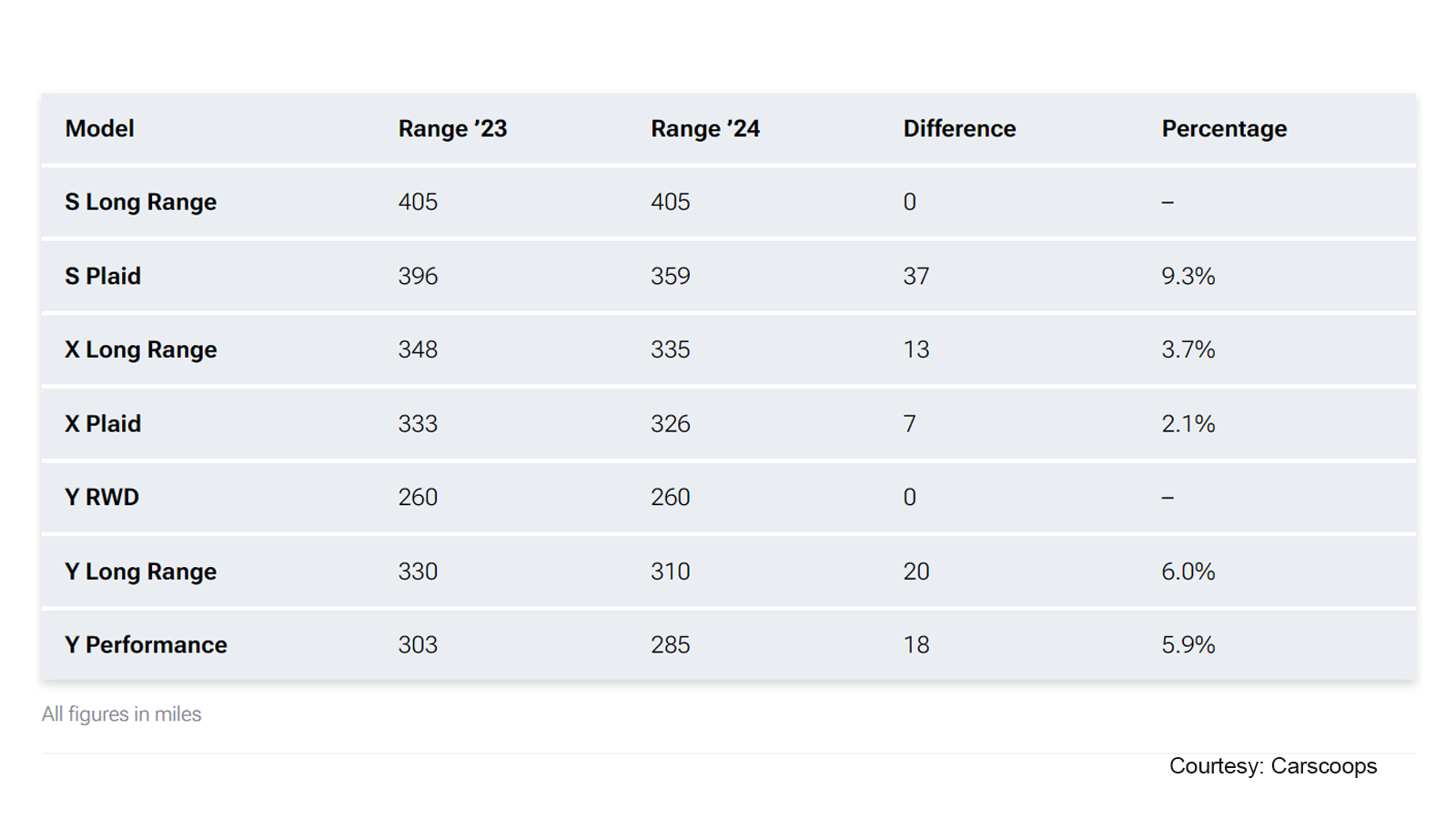1456x819 pixels.
Task: Click the 335 range value for X Long Range
Action: (671, 350)
